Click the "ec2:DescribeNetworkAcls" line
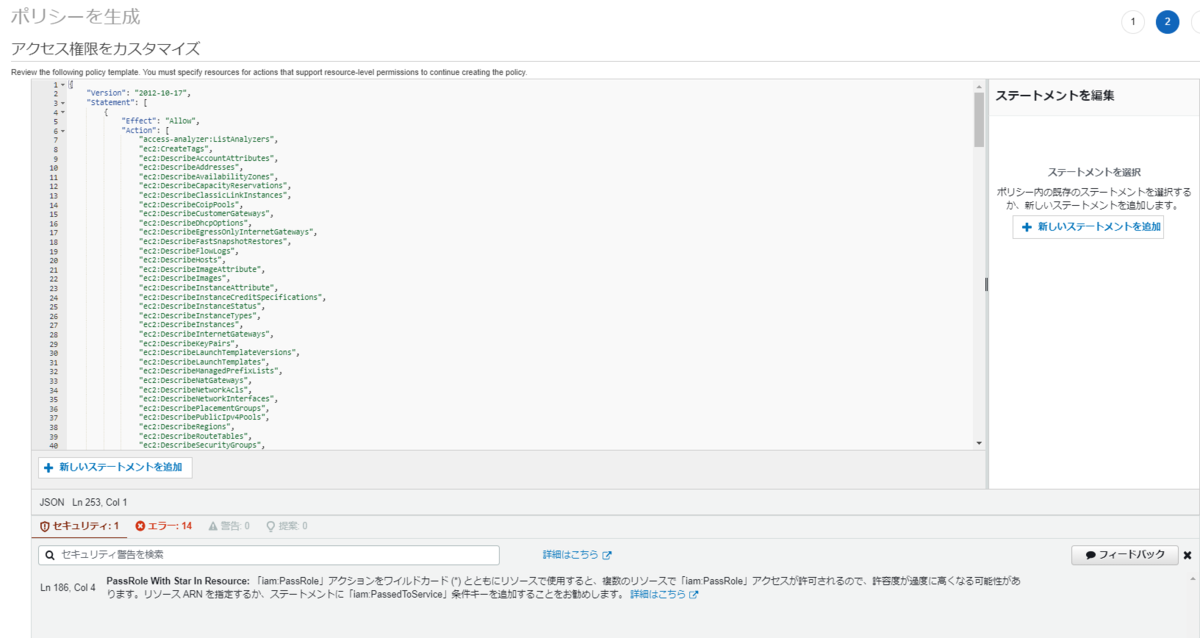Viewport: 1200px width, 638px height. click(195, 390)
